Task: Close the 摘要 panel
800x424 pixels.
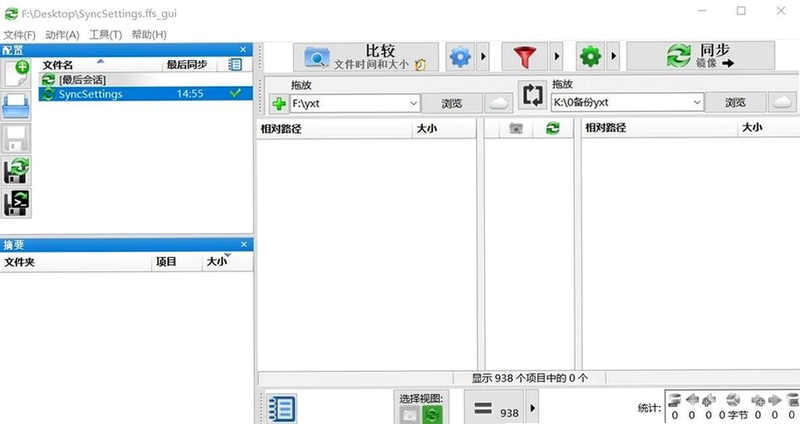Action: click(x=243, y=244)
